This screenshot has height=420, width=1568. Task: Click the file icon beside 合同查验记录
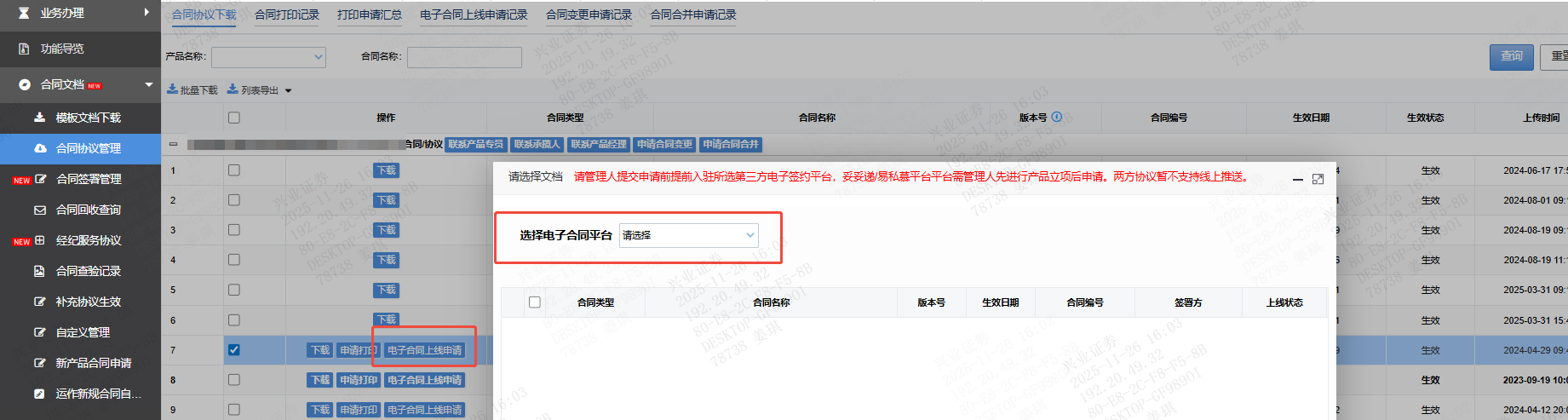(39, 271)
